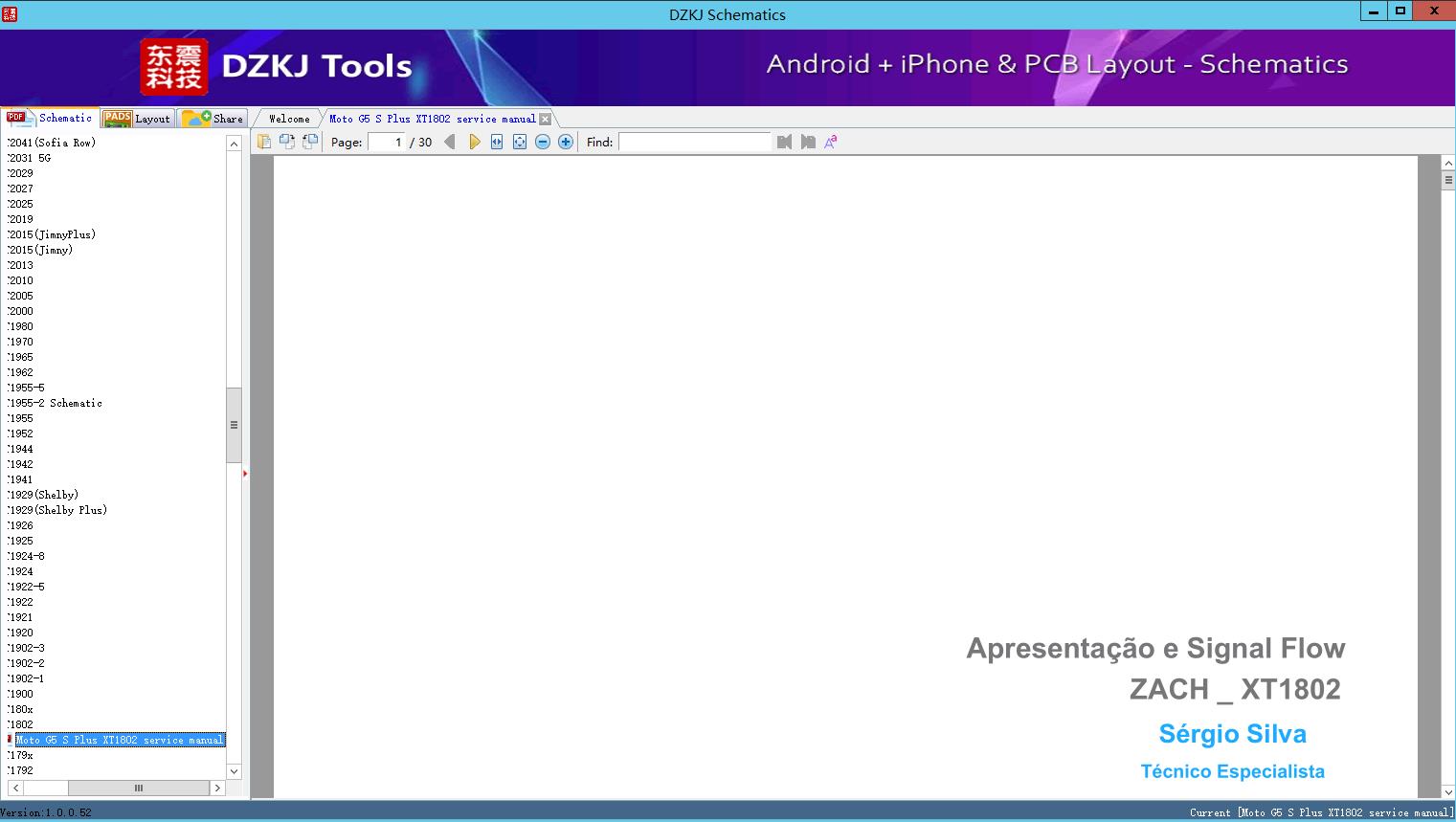Click the list's scroll down arrow
The height and width of the screenshot is (822, 1456).
click(235, 771)
